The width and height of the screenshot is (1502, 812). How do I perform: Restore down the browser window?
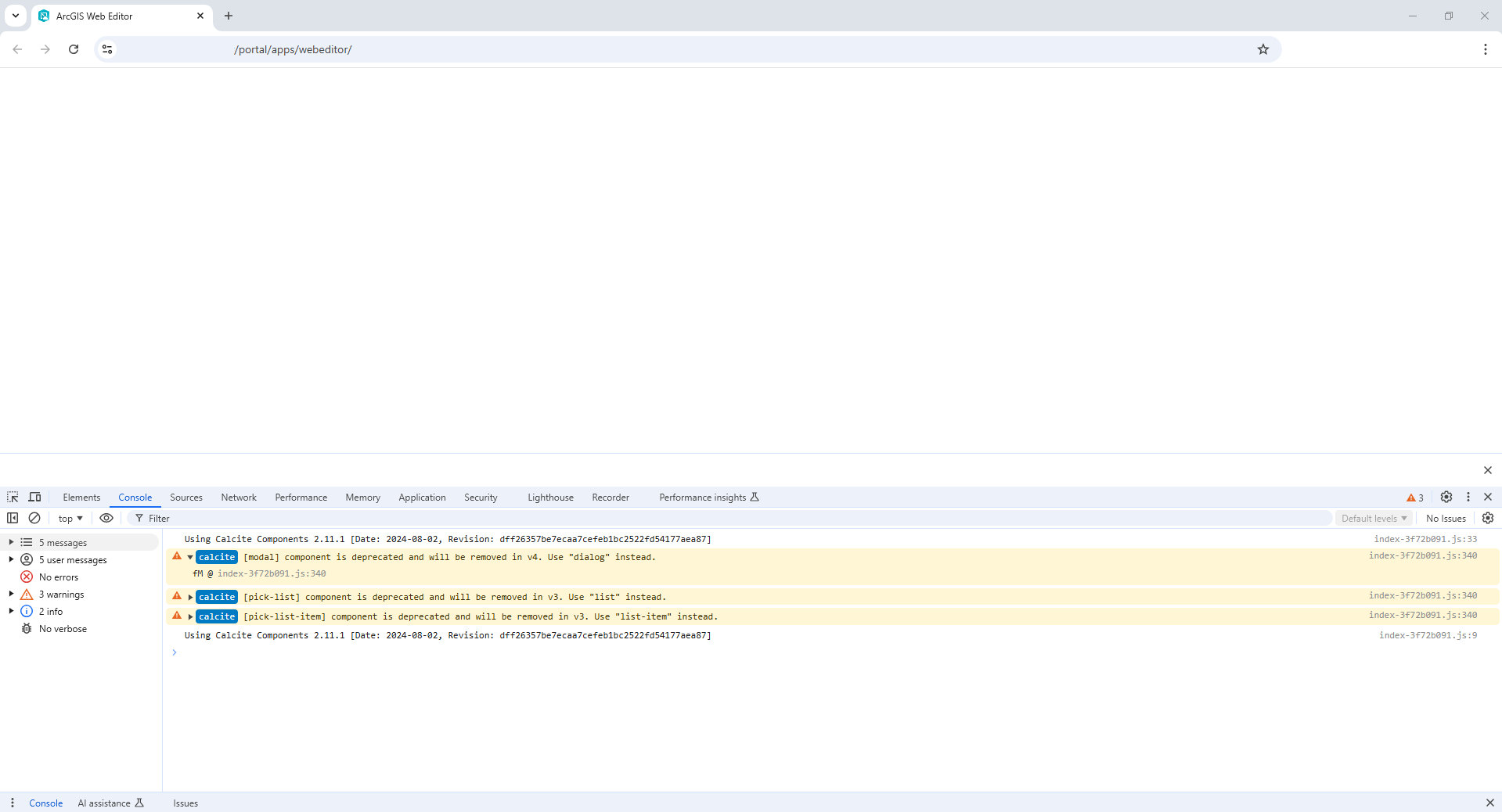pyautogui.click(x=1449, y=16)
